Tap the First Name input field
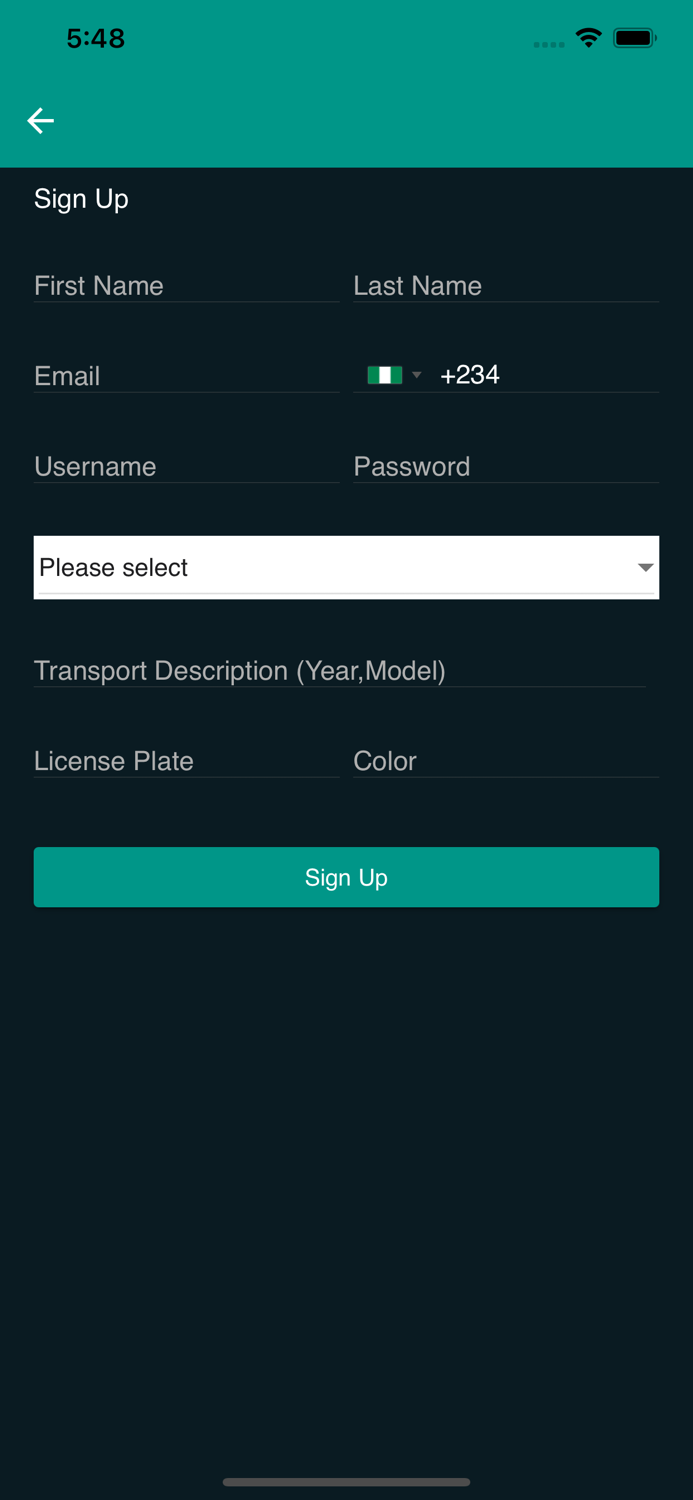 click(185, 287)
